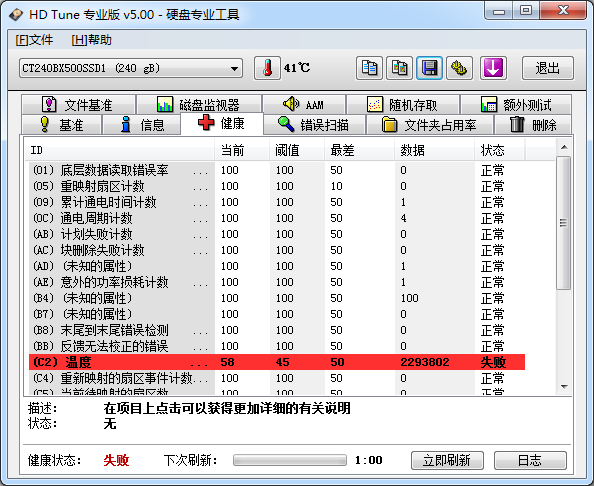The image size is (594, 486).
Task: Copy text info to clipboard icon
Action: click(369, 68)
